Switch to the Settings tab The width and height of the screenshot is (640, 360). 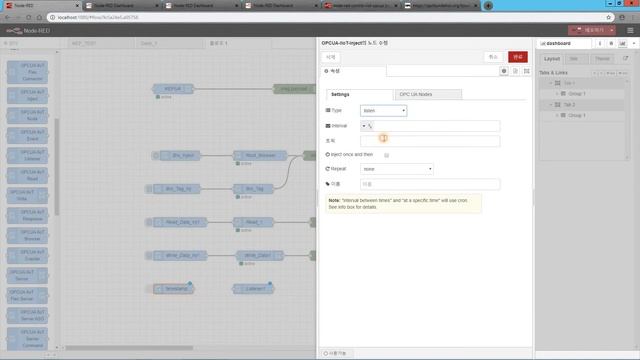[x=359, y=94]
